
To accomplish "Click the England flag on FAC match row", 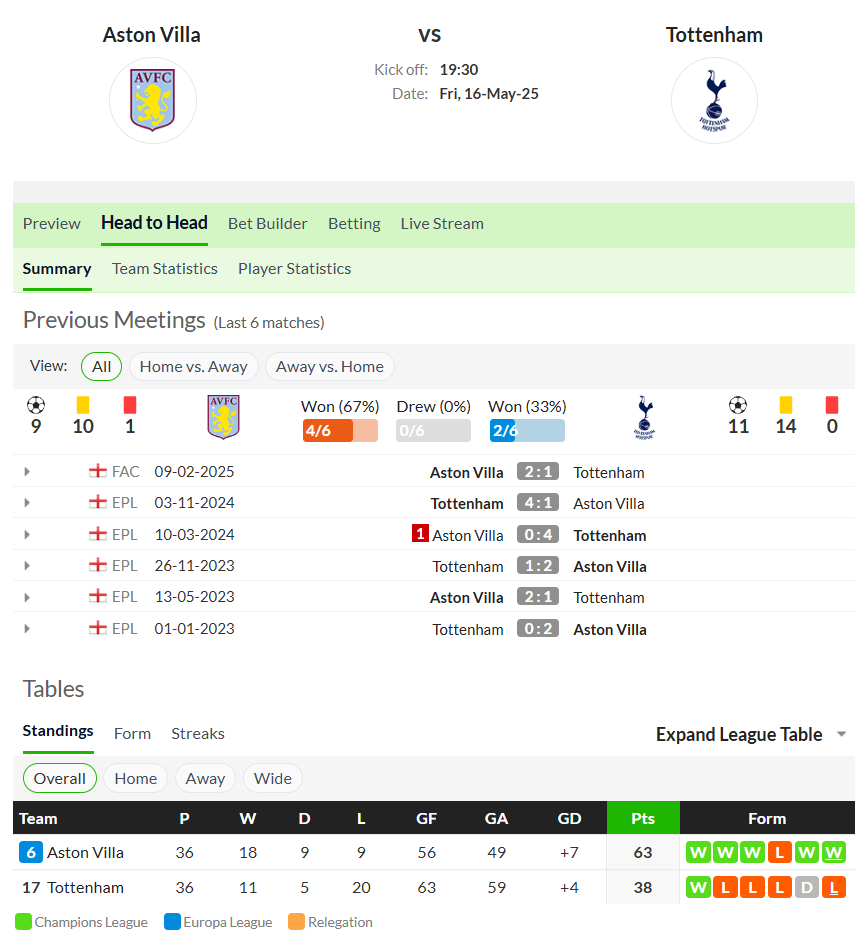I will tap(97, 471).
